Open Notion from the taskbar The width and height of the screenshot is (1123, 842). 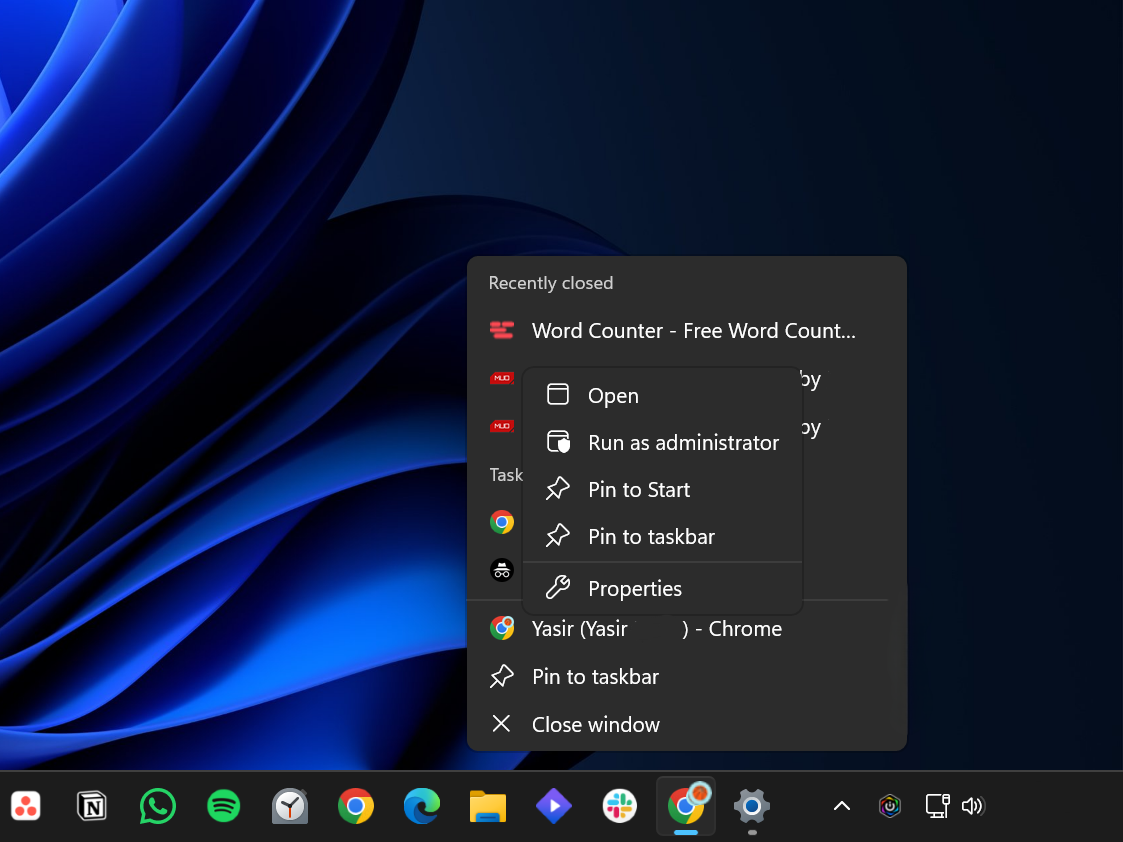pos(92,805)
